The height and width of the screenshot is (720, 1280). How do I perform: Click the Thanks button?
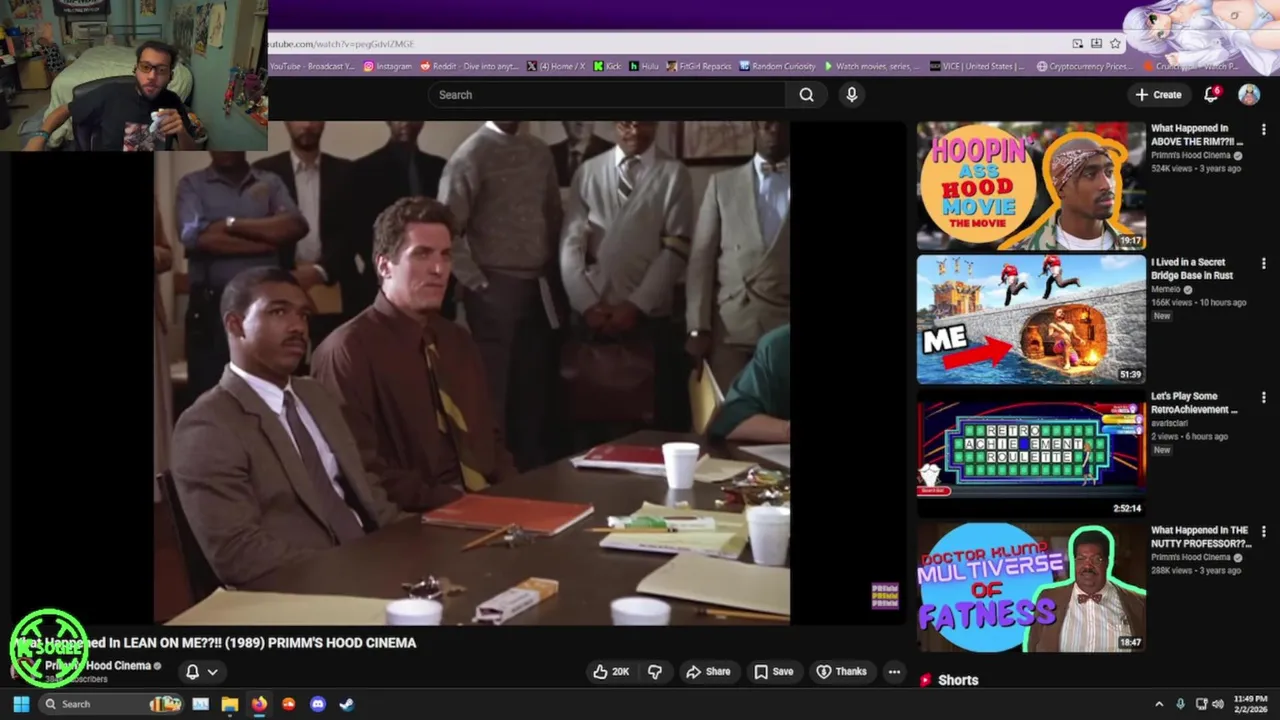pos(841,672)
